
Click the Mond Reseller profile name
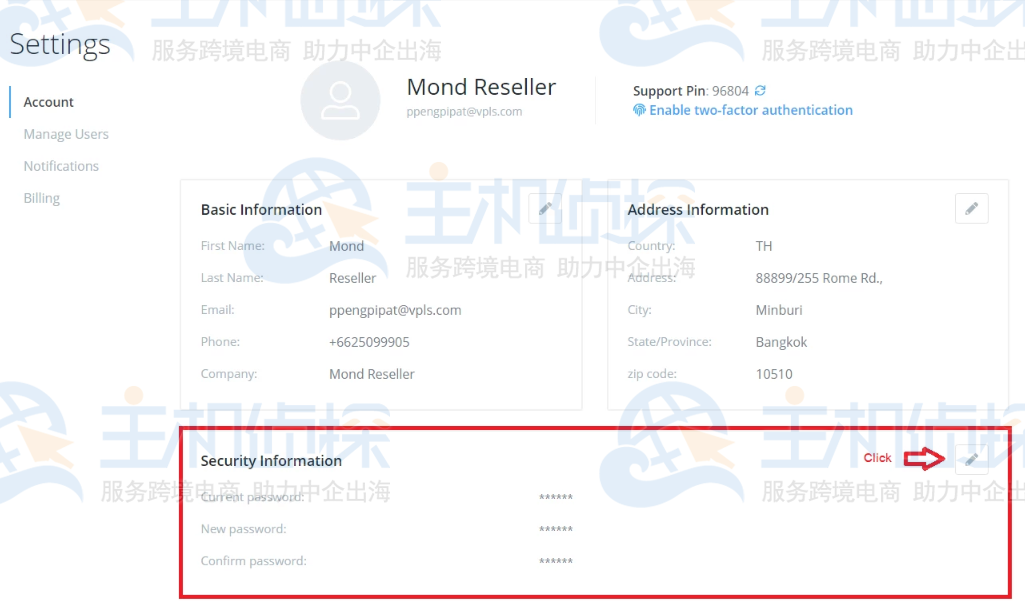coord(481,87)
